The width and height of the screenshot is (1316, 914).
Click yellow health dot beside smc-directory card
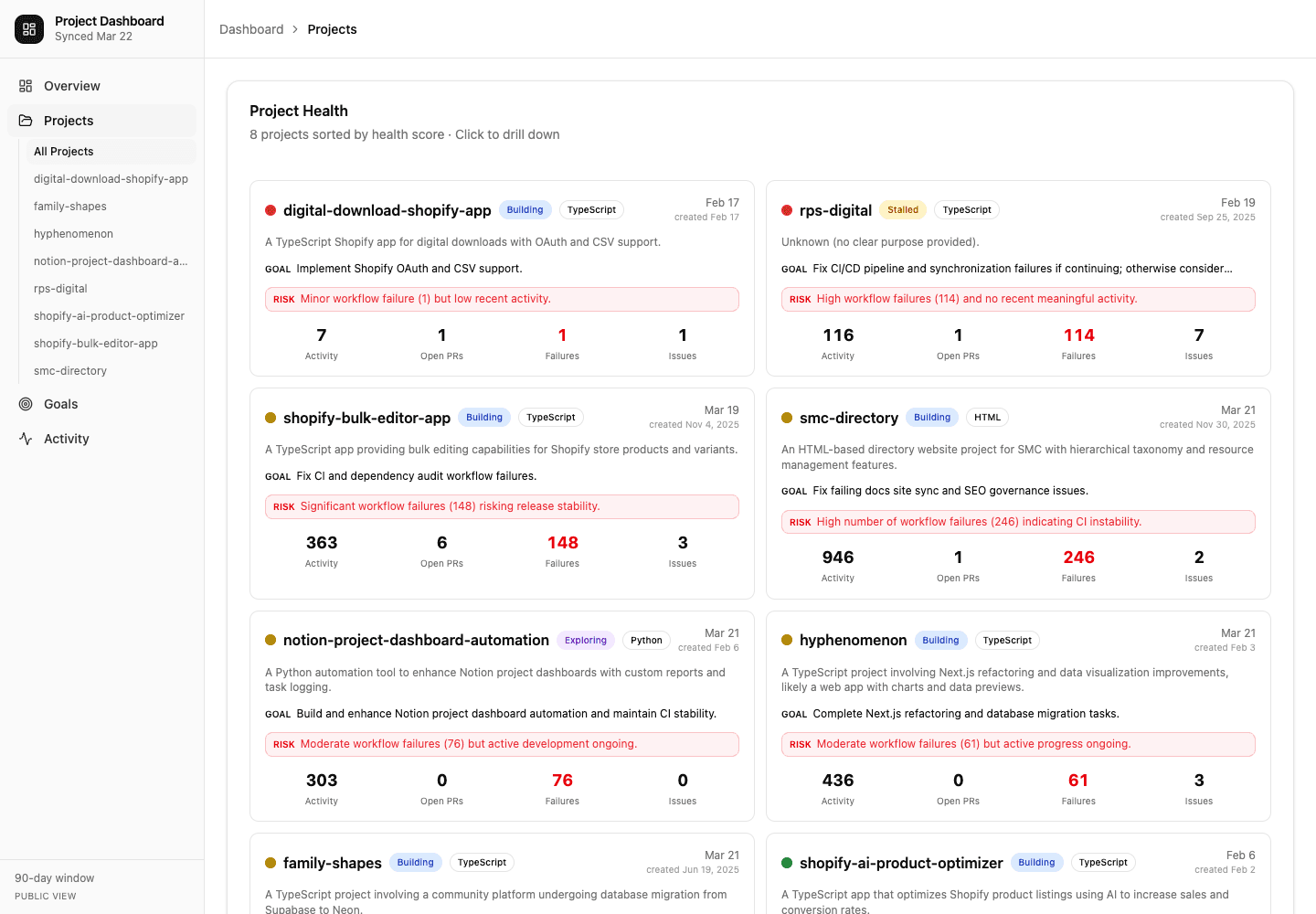point(787,418)
